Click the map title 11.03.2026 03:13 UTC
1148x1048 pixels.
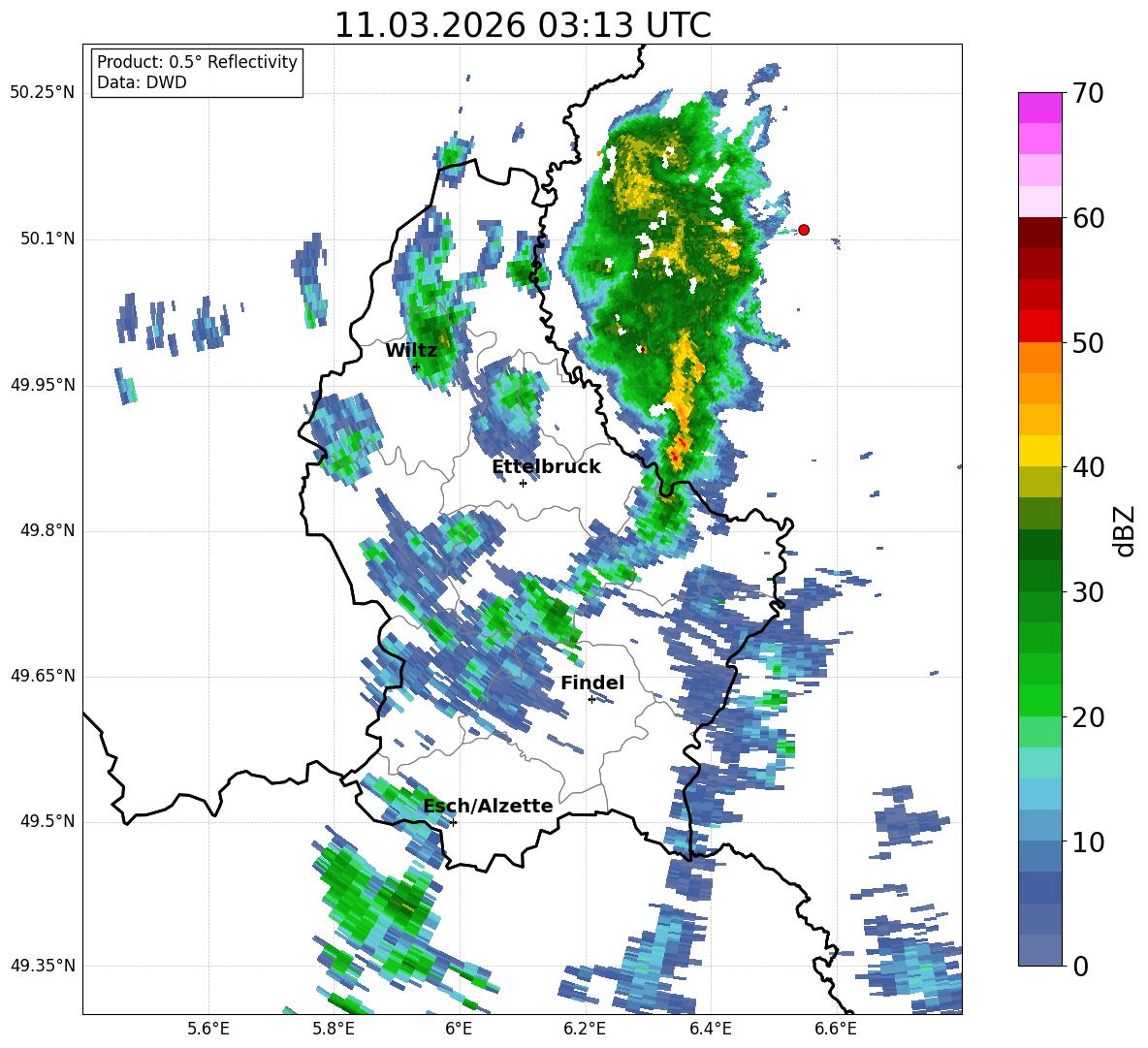(523, 25)
